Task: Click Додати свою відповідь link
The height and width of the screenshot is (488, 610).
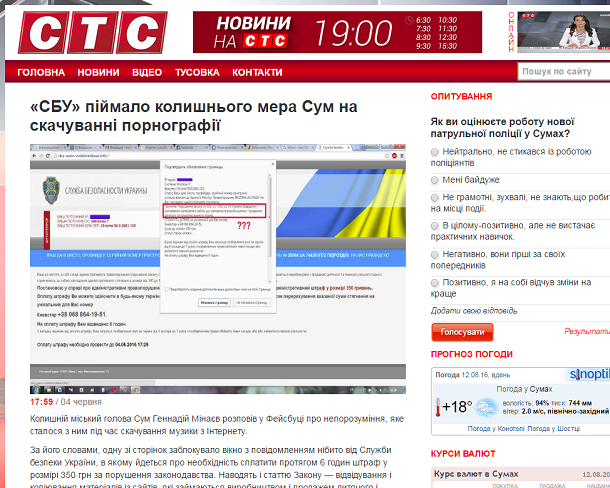Action: (474, 311)
